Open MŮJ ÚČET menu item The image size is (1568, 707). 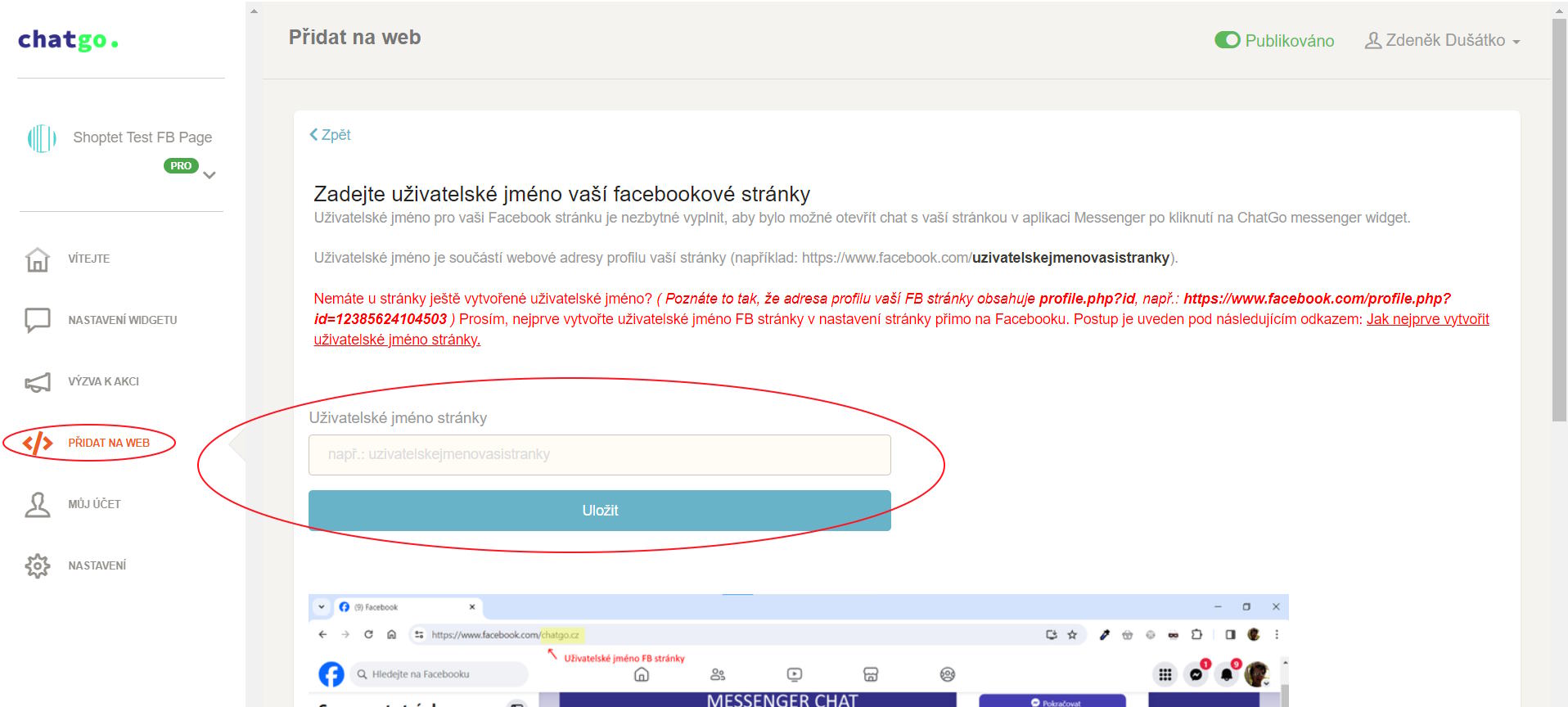click(x=94, y=504)
